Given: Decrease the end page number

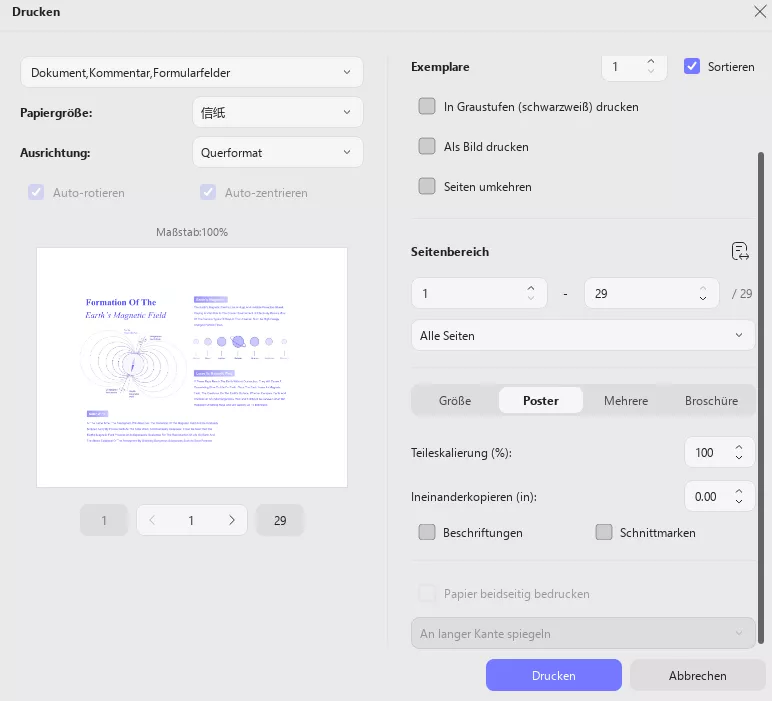Looking at the screenshot, I should click(x=703, y=300).
